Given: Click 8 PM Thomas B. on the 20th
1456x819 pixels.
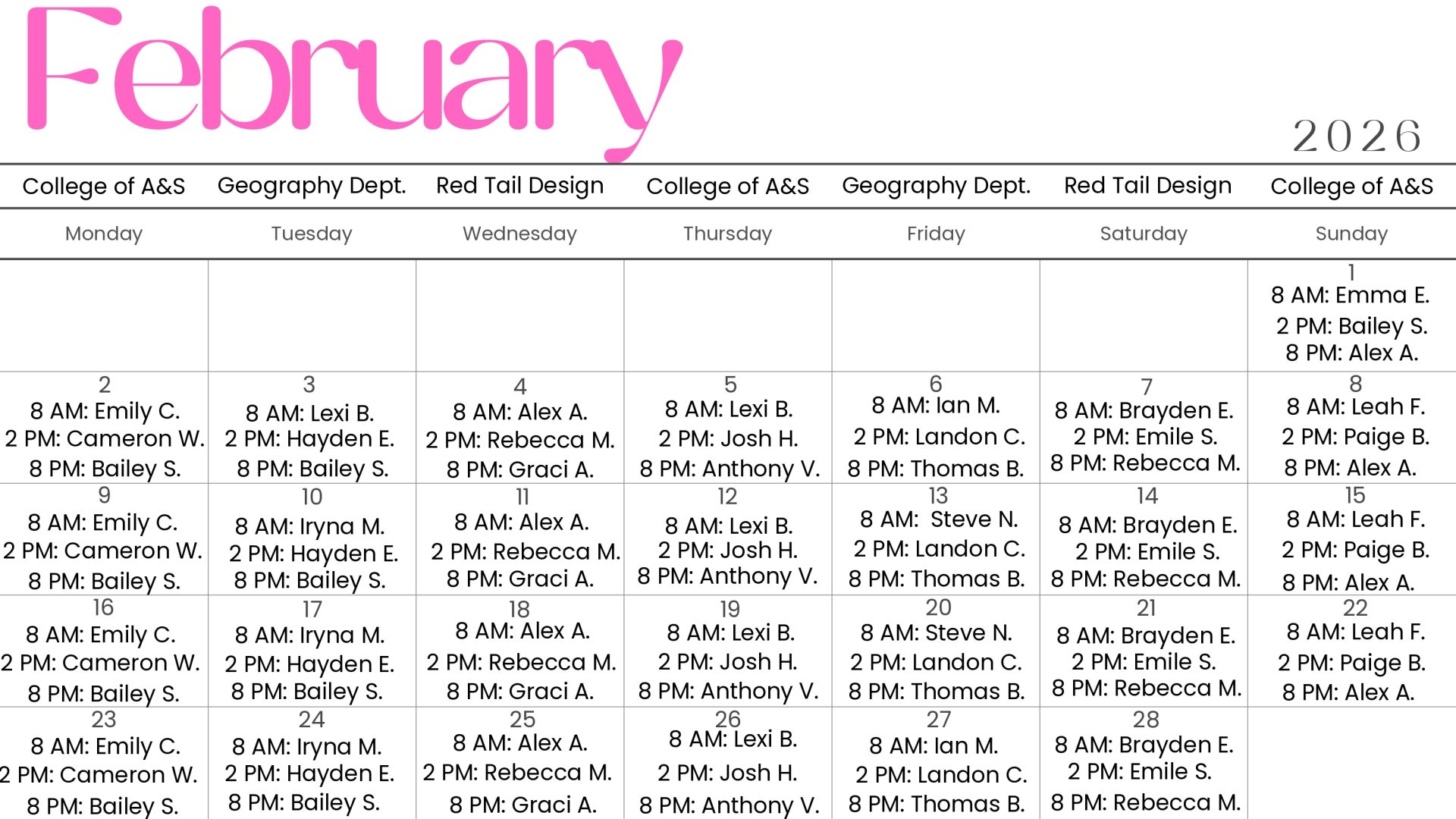Looking at the screenshot, I should (936, 692).
